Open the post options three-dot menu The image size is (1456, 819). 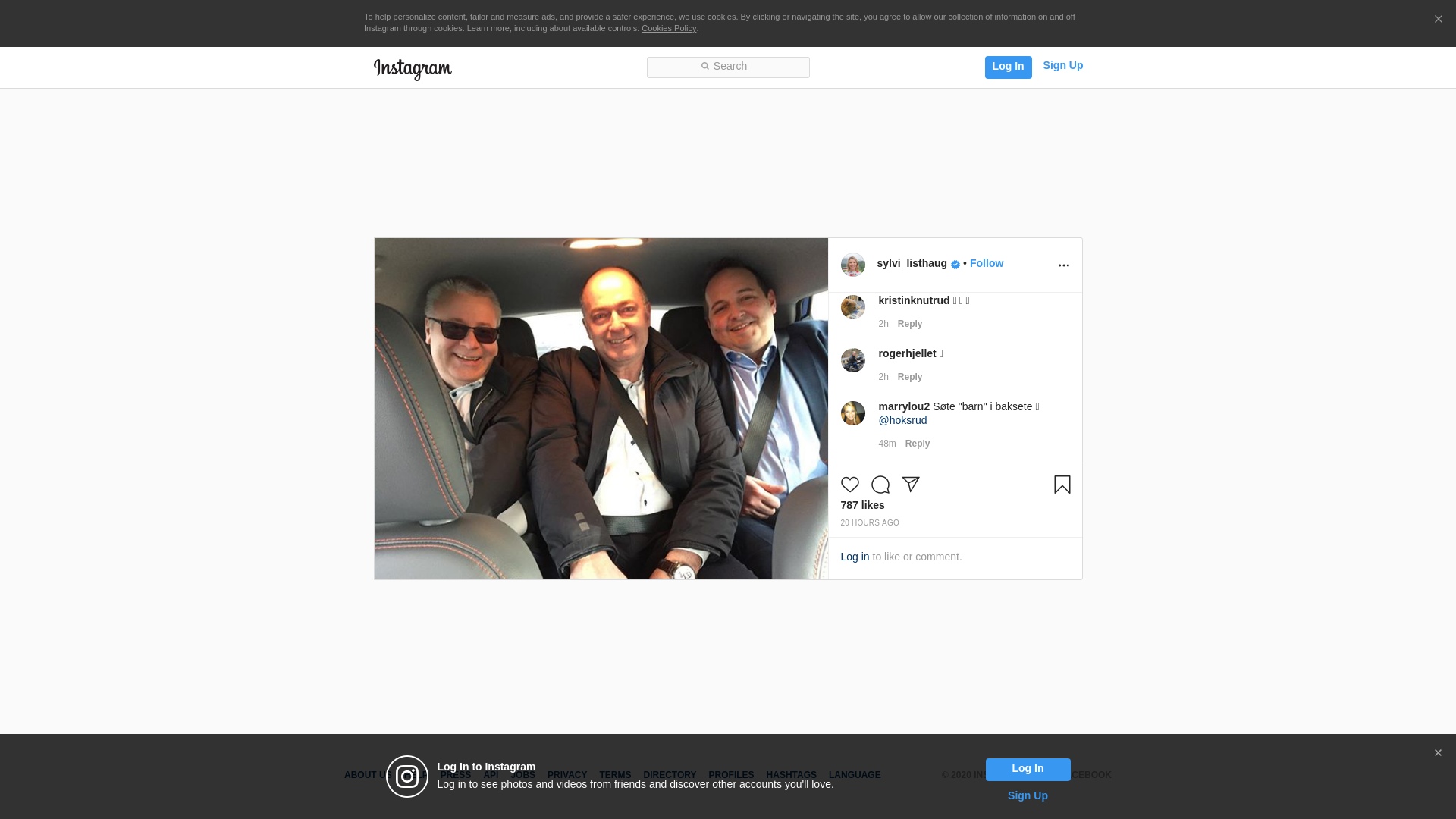[1063, 265]
